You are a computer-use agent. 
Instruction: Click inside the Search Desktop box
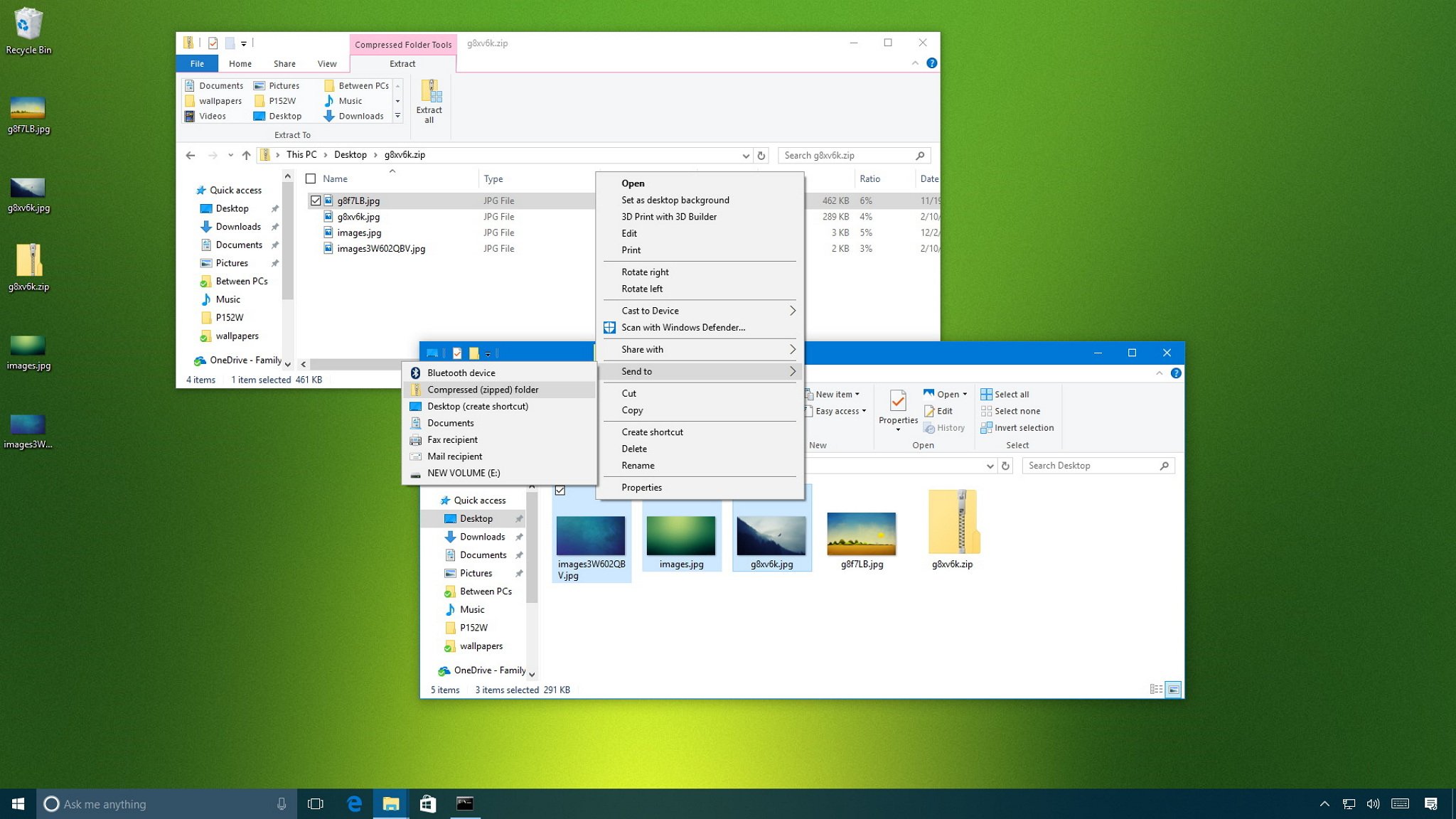coord(1097,466)
